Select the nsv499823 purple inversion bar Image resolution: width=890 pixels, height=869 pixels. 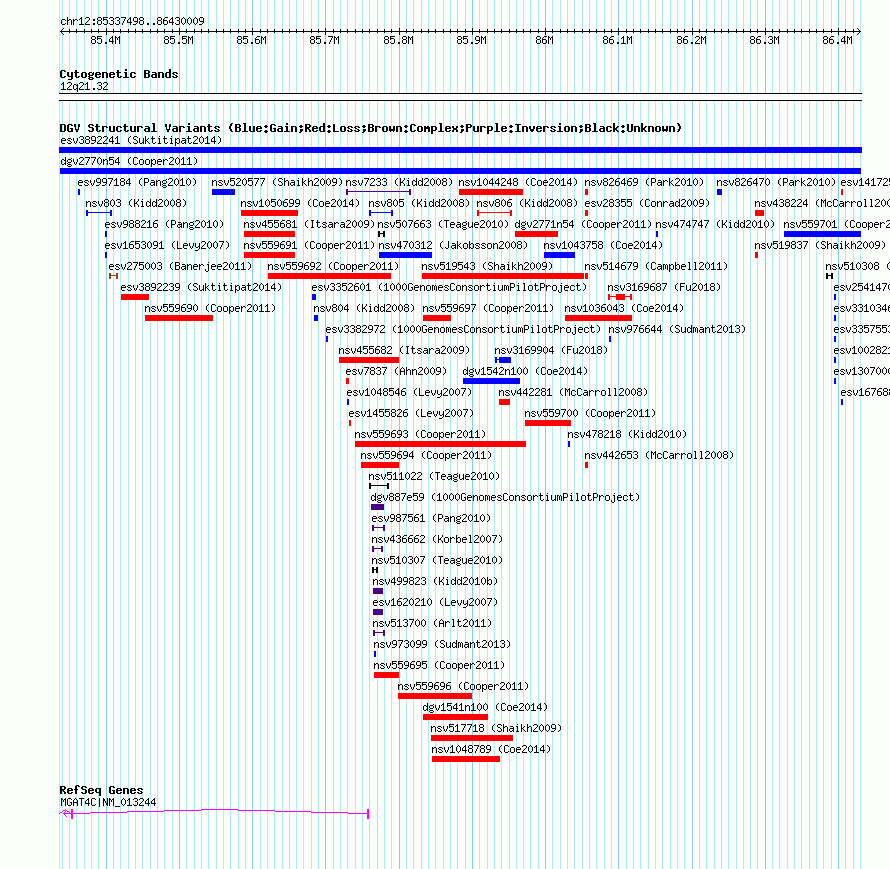378,591
